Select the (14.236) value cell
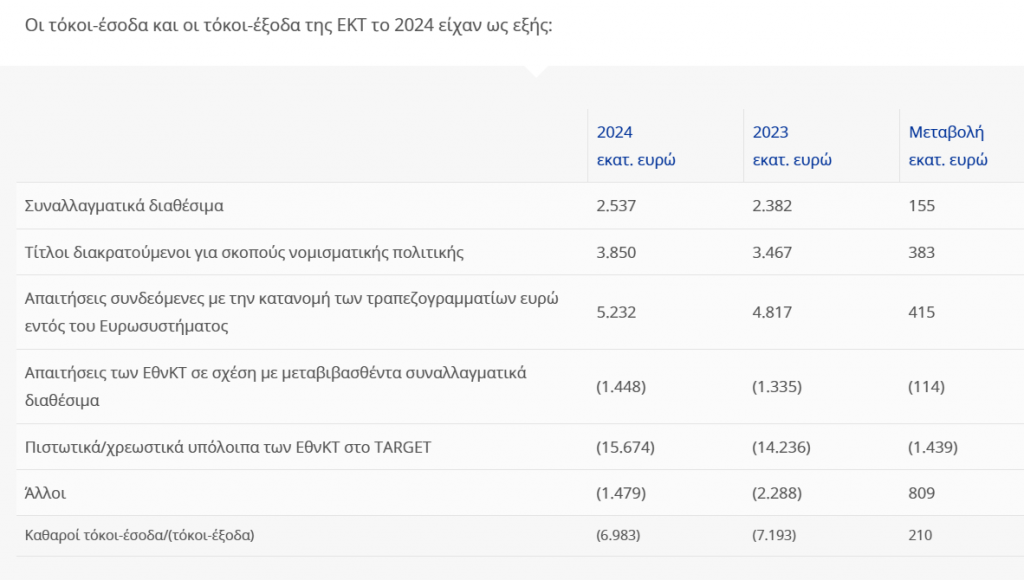 (781, 447)
